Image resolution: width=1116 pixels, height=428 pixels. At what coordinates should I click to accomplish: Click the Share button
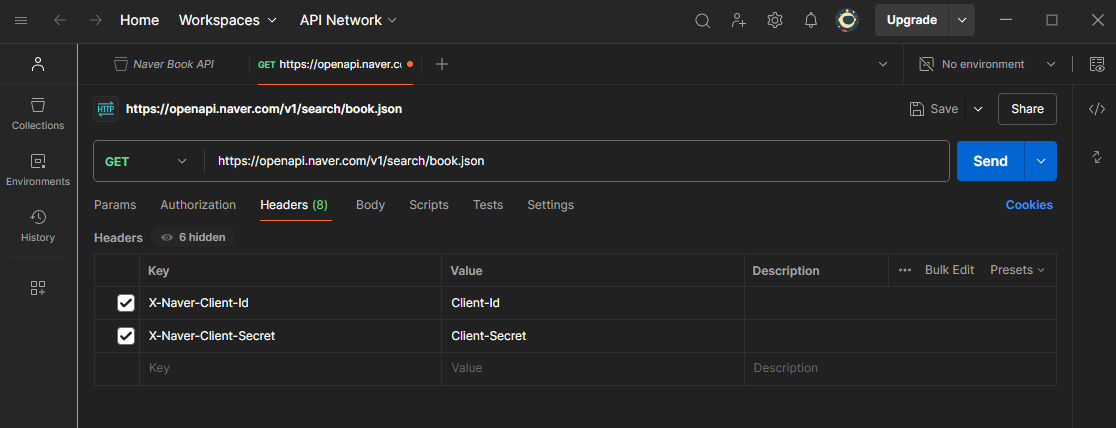pyautogui.click(x=1027, y=109)
